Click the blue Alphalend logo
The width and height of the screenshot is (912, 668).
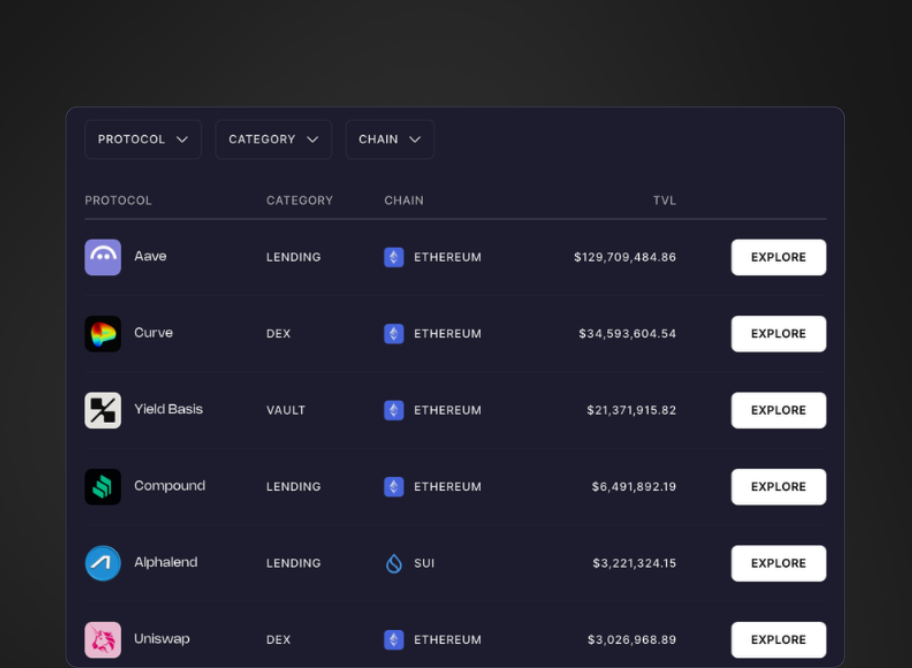103,563
